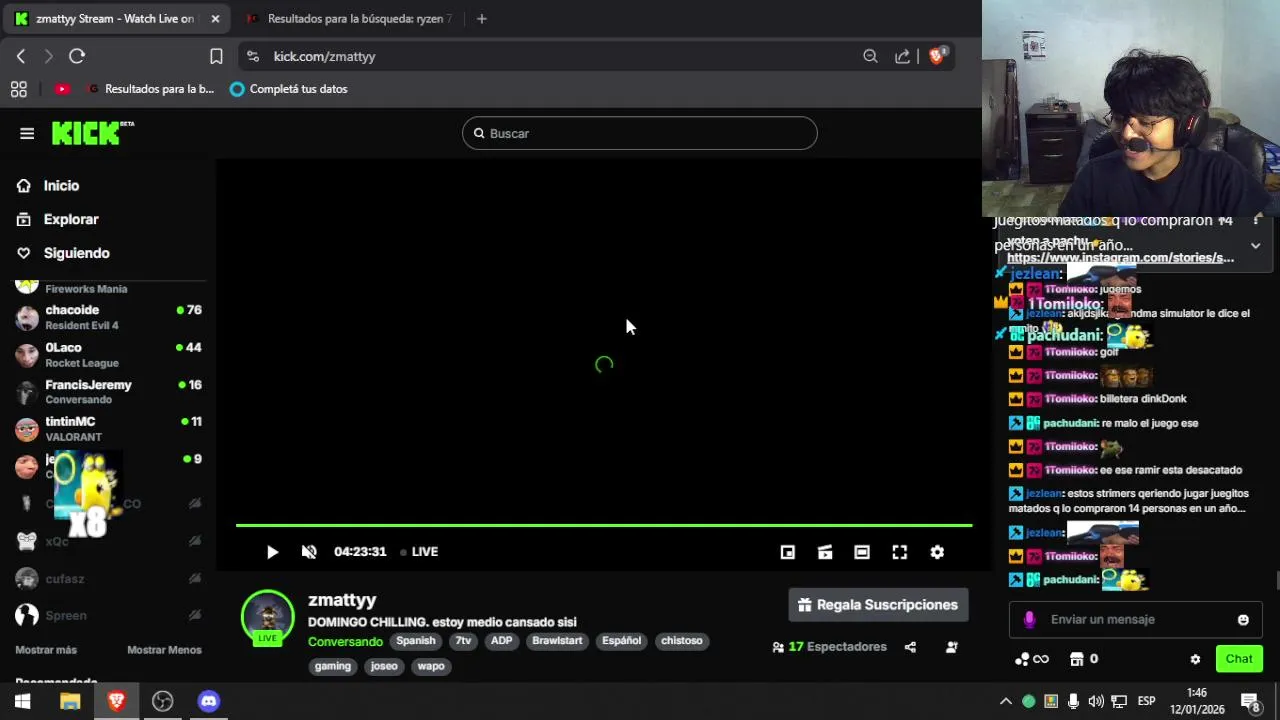Select the joseo tag
This screenshot has width=1280, height=720.
pos(384,666)
